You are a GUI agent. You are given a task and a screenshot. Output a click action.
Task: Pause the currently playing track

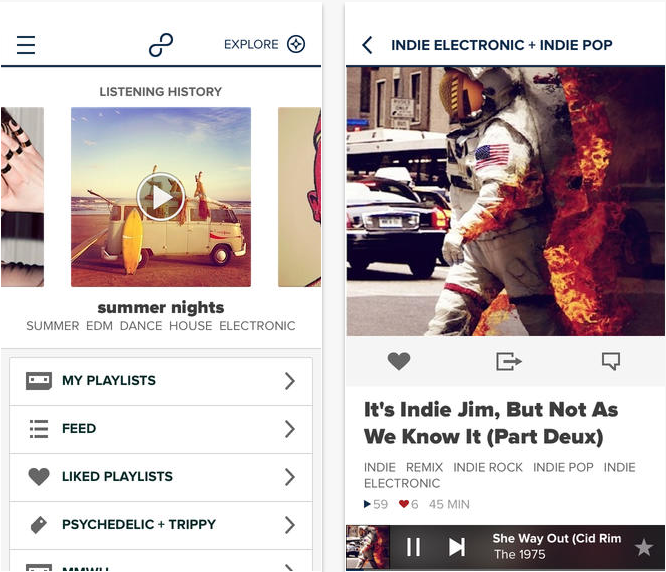[x=413, y=547]
